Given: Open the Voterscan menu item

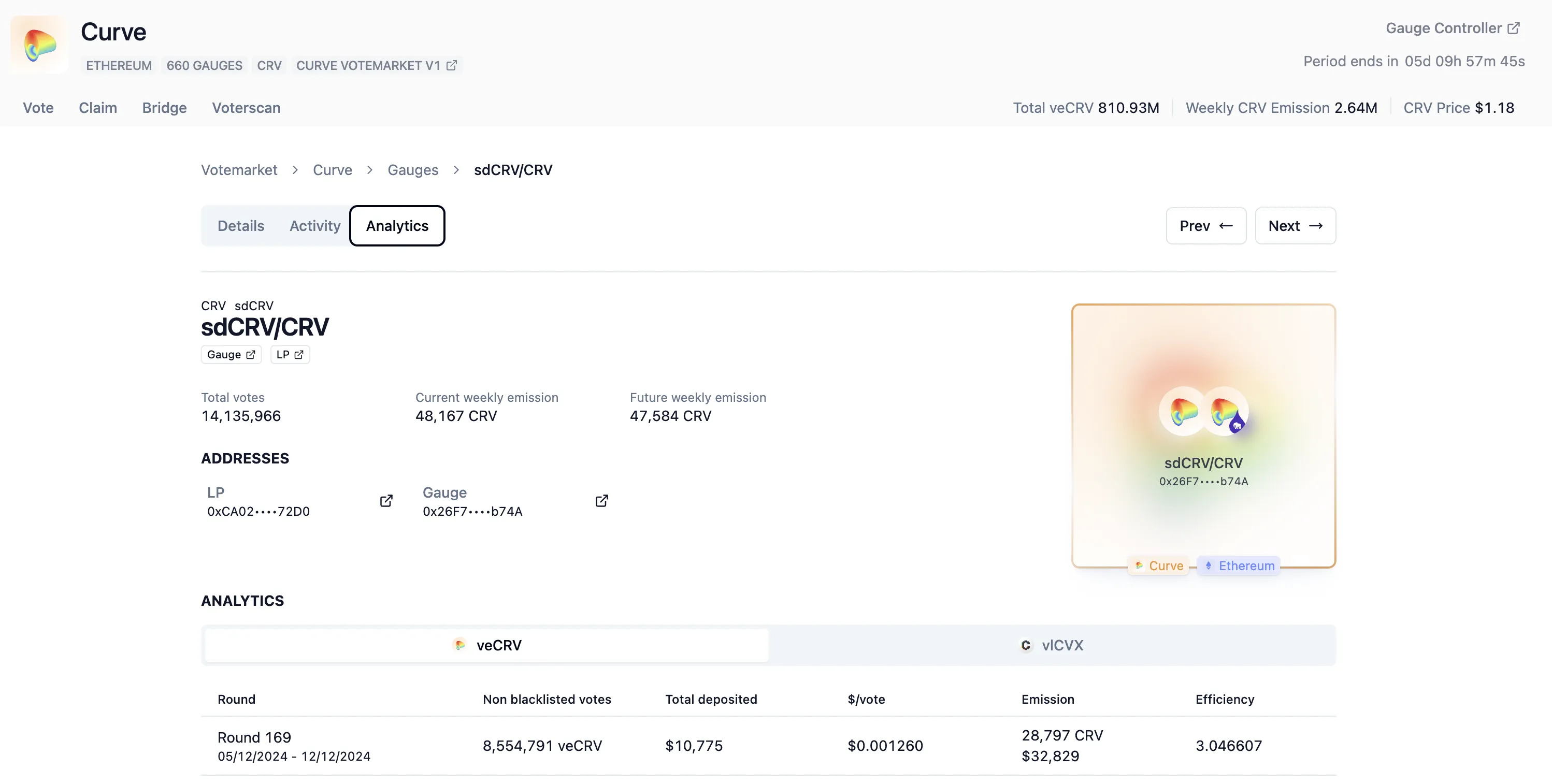Looking at the screenshot, I should pos(246,108).
